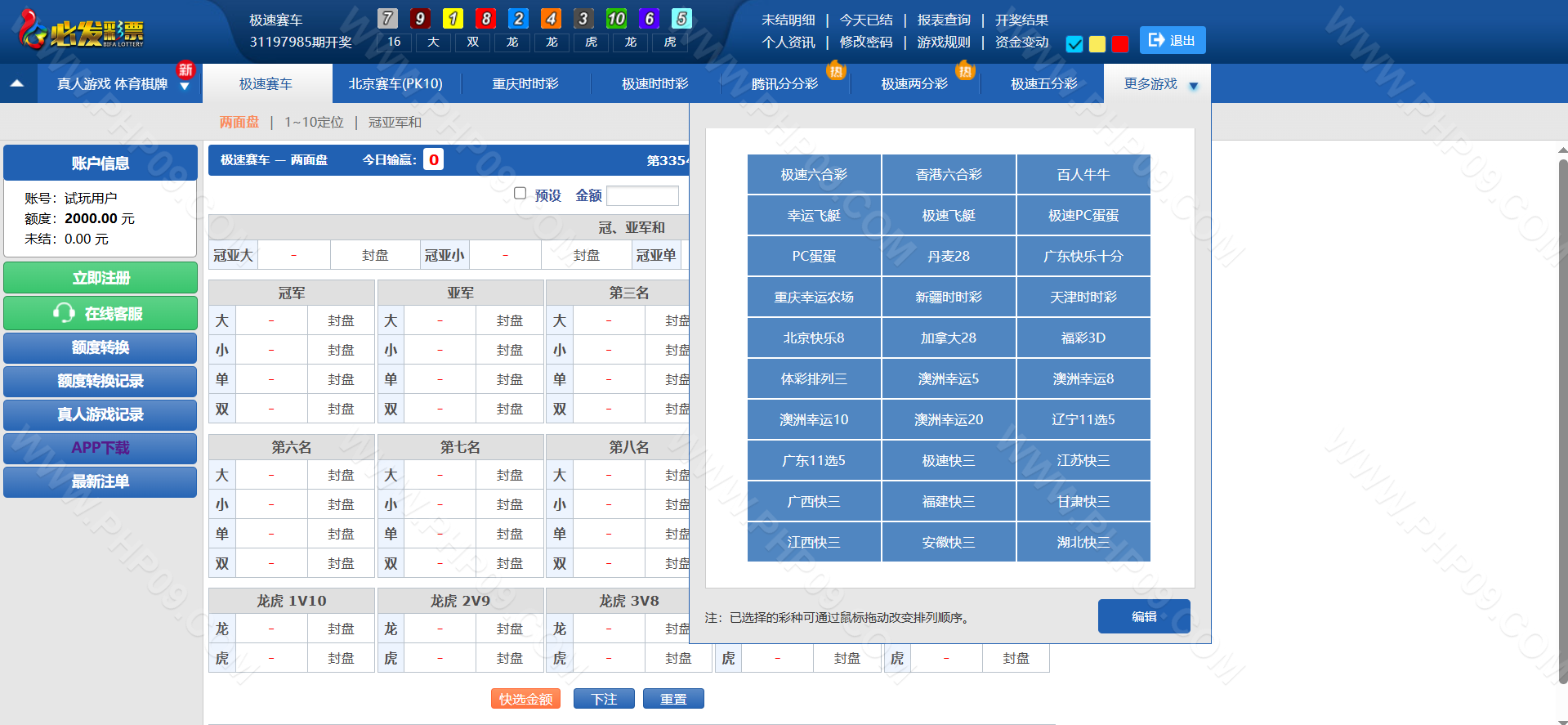Collapse header with the up arrow
1568x725 pixels.
tap(17, 83)
